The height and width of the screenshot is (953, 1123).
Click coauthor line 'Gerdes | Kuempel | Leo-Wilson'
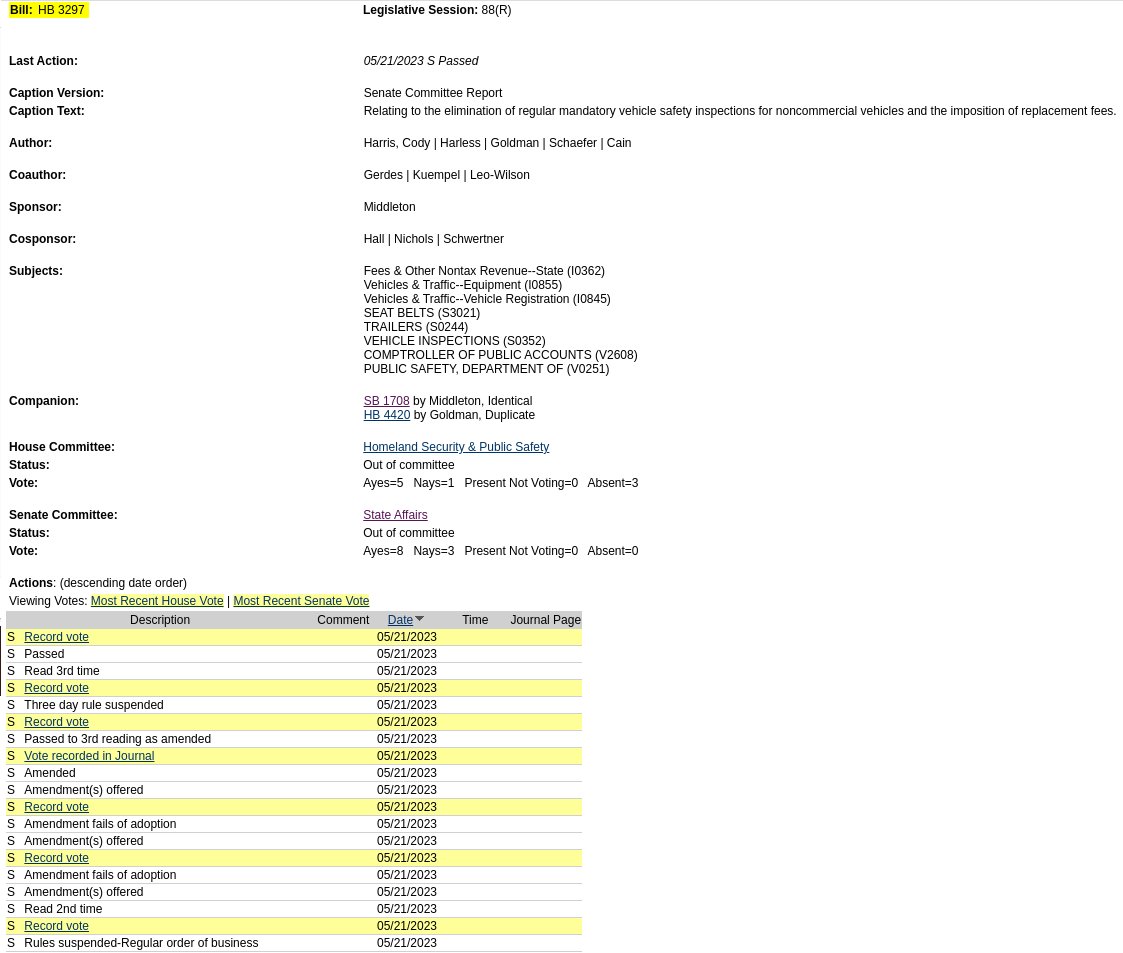pos(446,175)
